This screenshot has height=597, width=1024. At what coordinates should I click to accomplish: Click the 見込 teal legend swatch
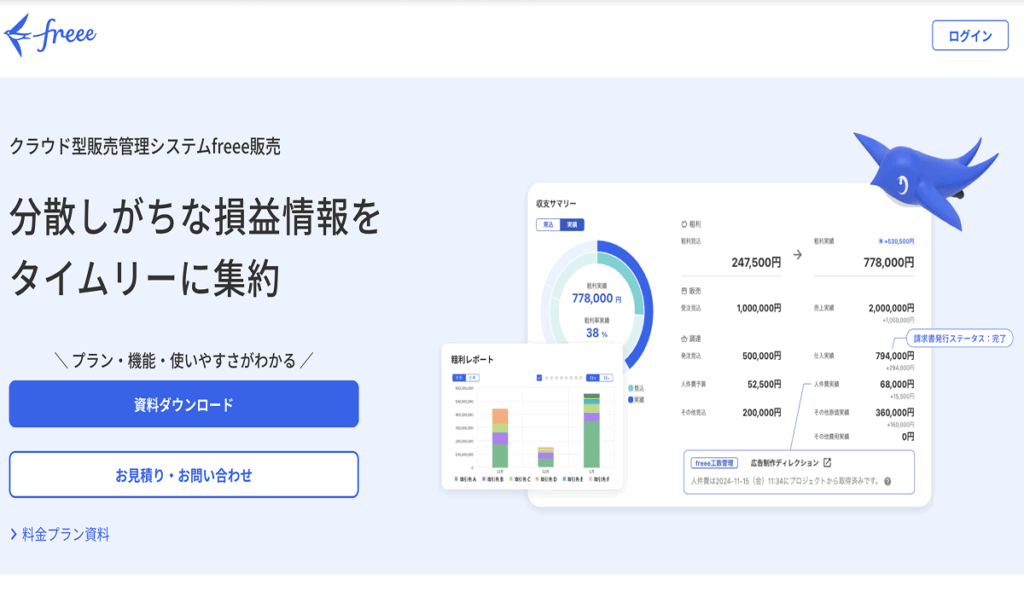click(x=631, y=388)
